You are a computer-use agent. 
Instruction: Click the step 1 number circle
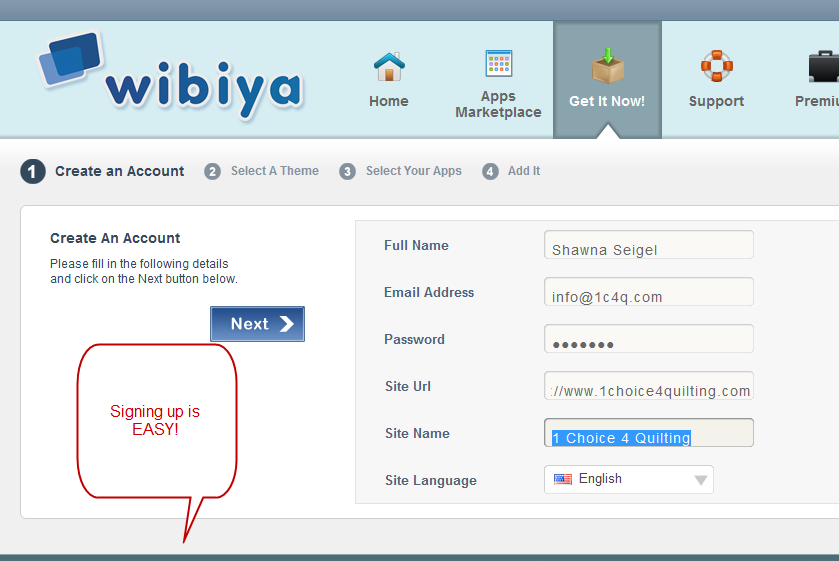click(x=33, y=171)
